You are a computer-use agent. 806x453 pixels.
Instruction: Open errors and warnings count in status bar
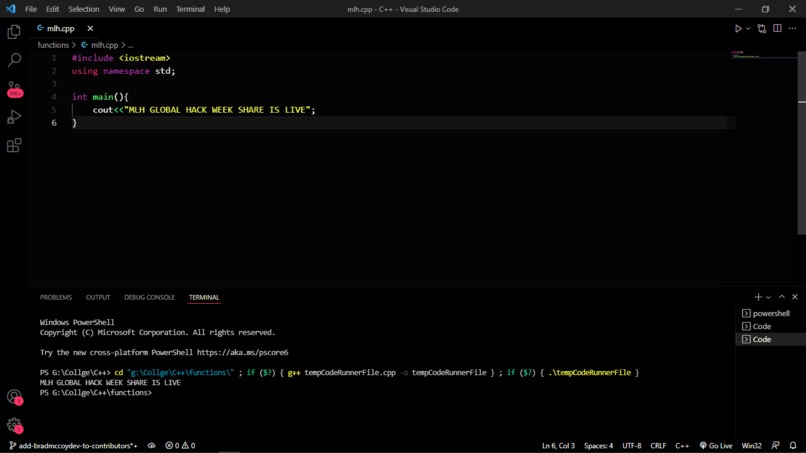pos(180,446)
